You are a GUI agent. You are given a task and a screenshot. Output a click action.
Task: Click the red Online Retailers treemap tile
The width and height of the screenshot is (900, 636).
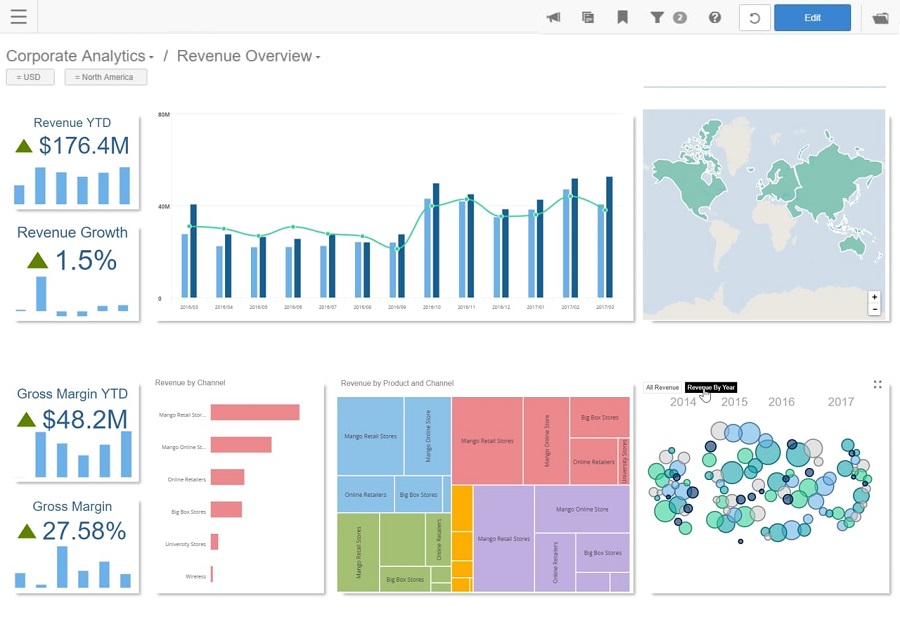[593, 462]
